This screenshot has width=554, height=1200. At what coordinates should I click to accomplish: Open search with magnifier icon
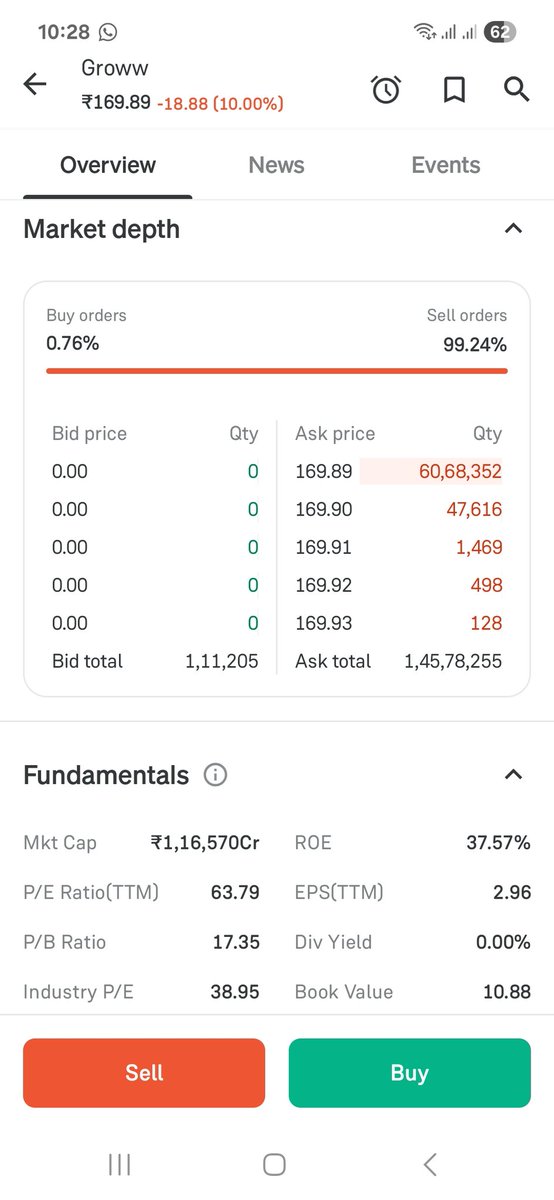click(516, 89)
